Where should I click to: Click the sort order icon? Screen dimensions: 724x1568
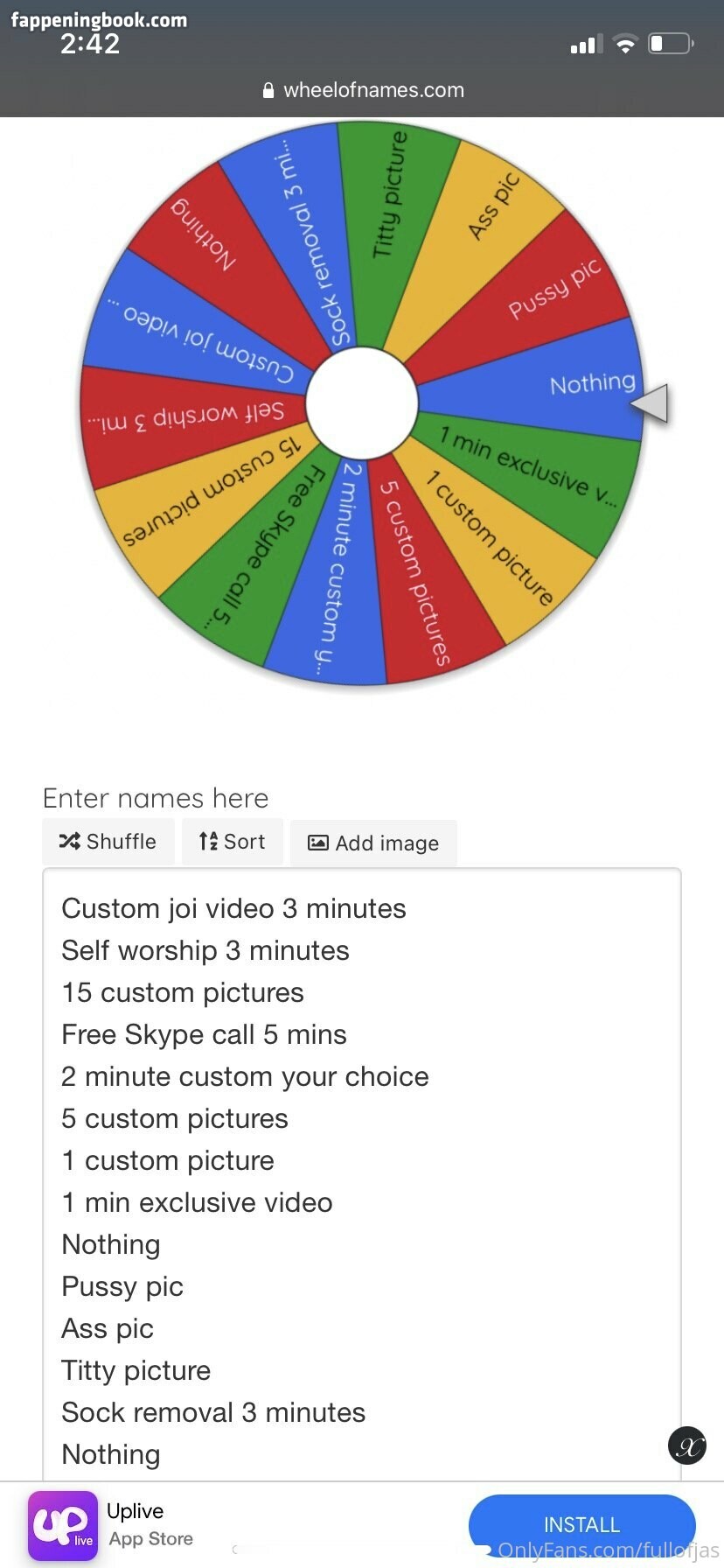pos(208,841)
